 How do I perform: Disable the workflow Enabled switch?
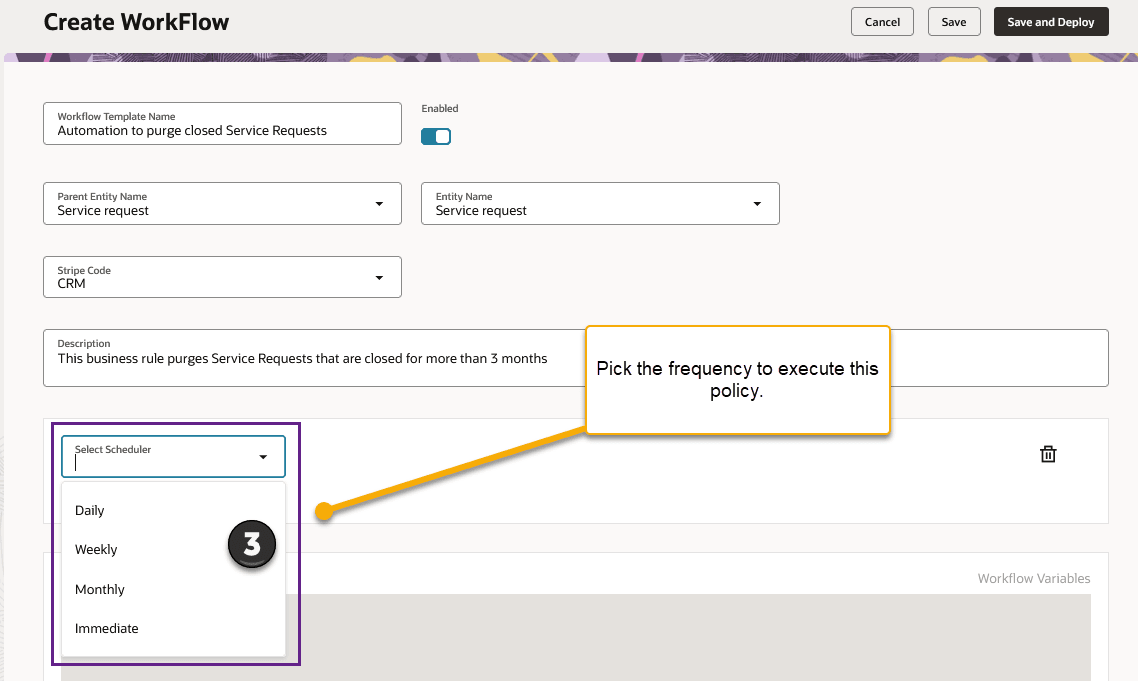[x=436, y=136]
